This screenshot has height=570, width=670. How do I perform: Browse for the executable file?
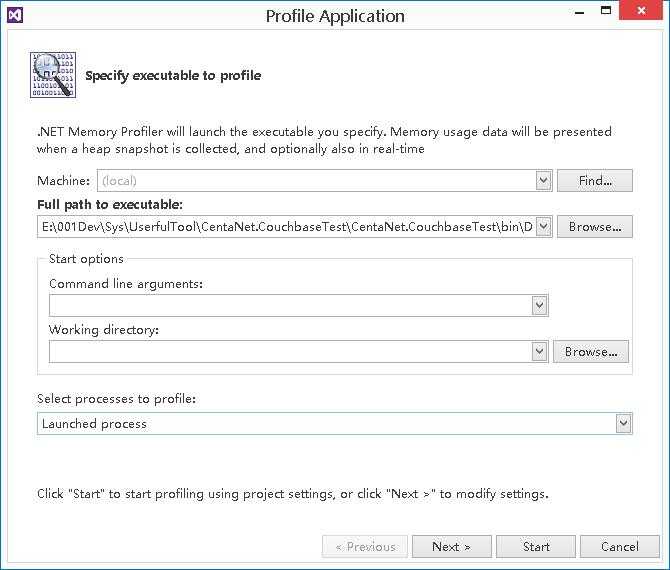pyautogui.click(x=595, y=227)
